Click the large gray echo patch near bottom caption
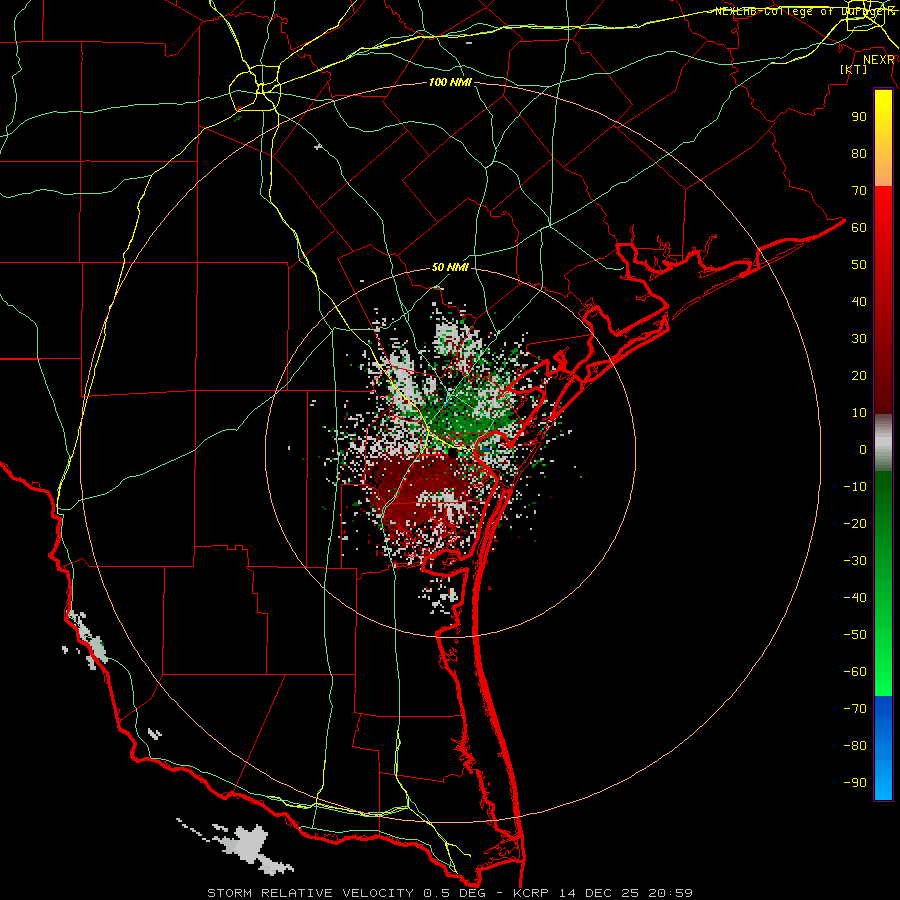The width and height of the screenshot is (900, 900). coord(250,844)
